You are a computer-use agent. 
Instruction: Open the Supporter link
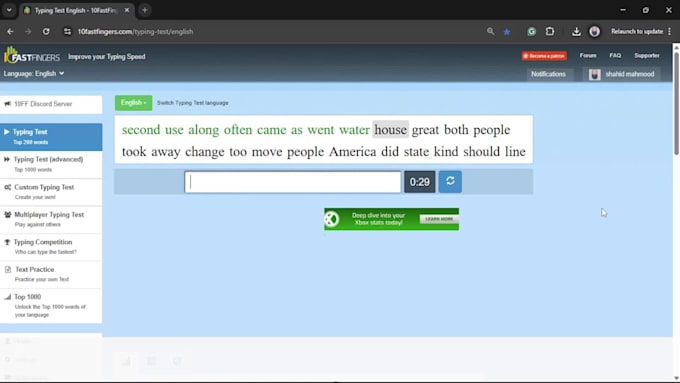point(647,56)
